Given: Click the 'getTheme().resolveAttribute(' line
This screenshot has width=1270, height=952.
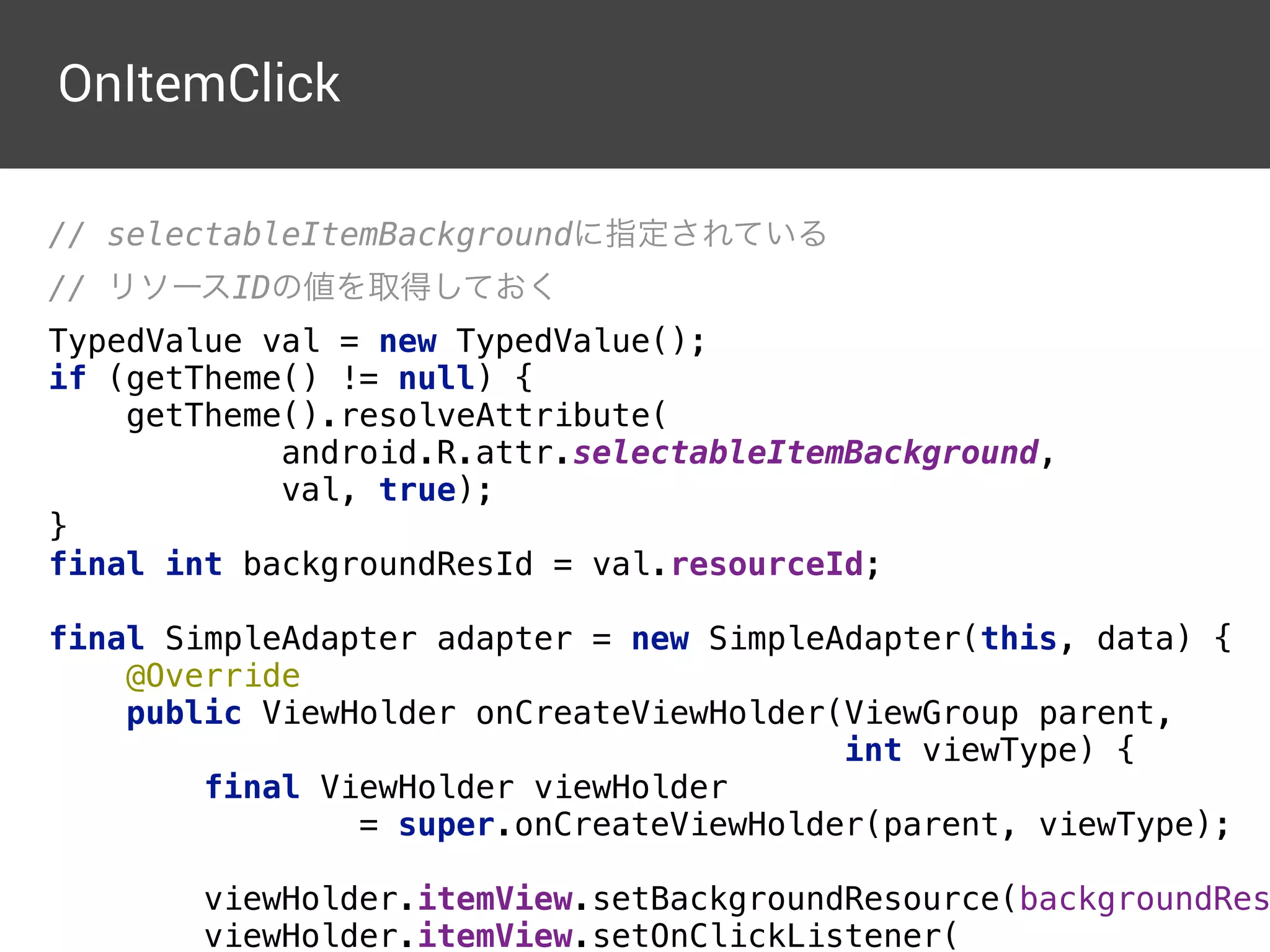Looking at the screenshot, I should [x=396, y=416].
